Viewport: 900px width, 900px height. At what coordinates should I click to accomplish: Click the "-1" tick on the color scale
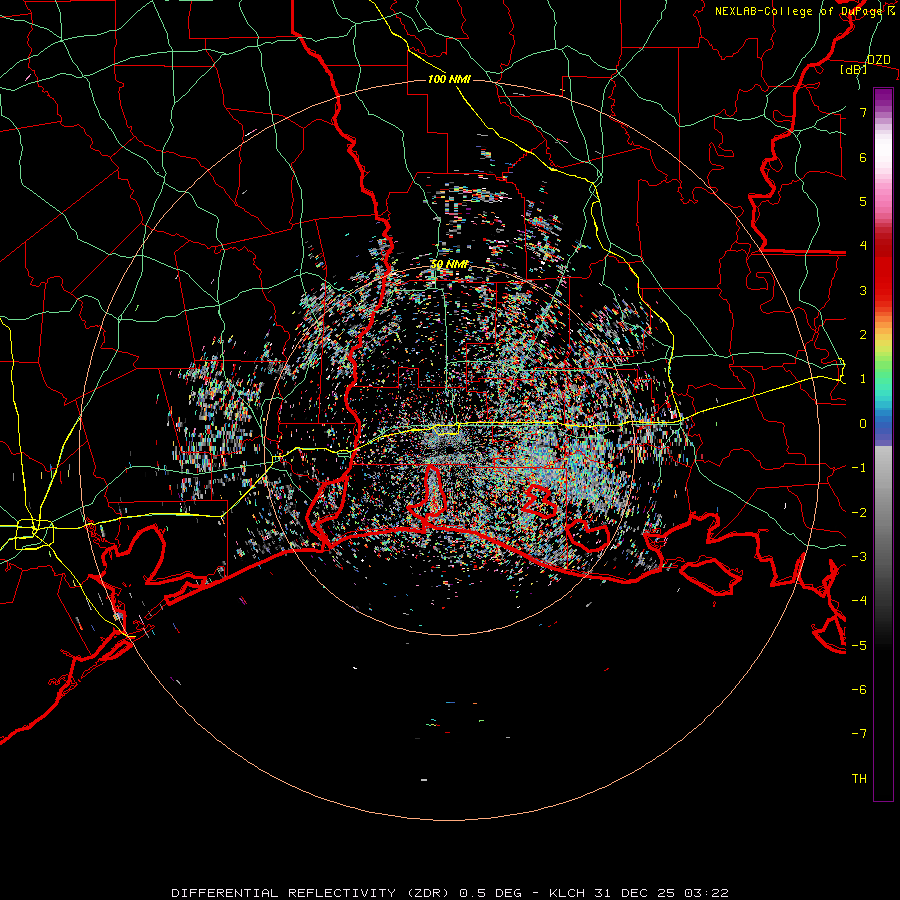pos(859,468)
